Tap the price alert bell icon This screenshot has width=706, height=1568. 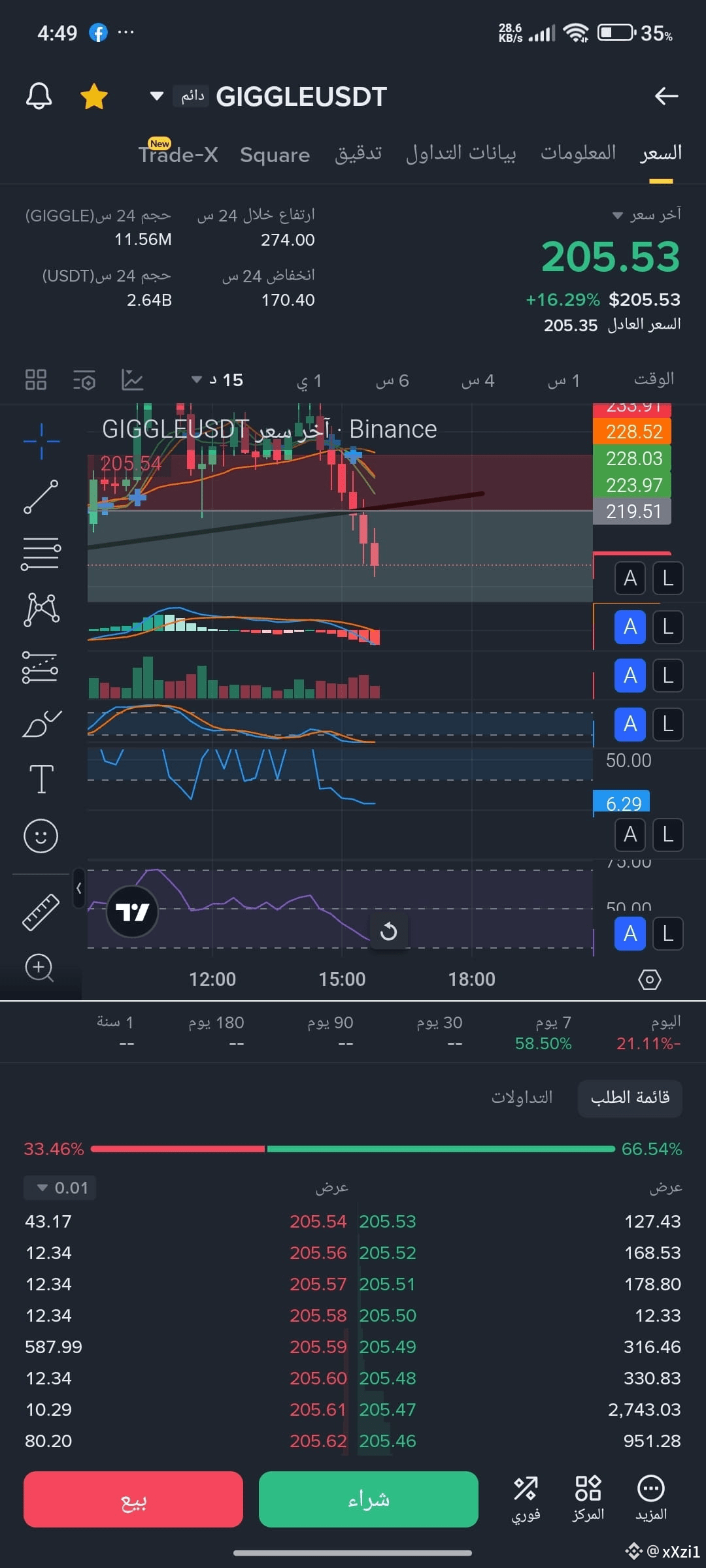click(39, 96)
